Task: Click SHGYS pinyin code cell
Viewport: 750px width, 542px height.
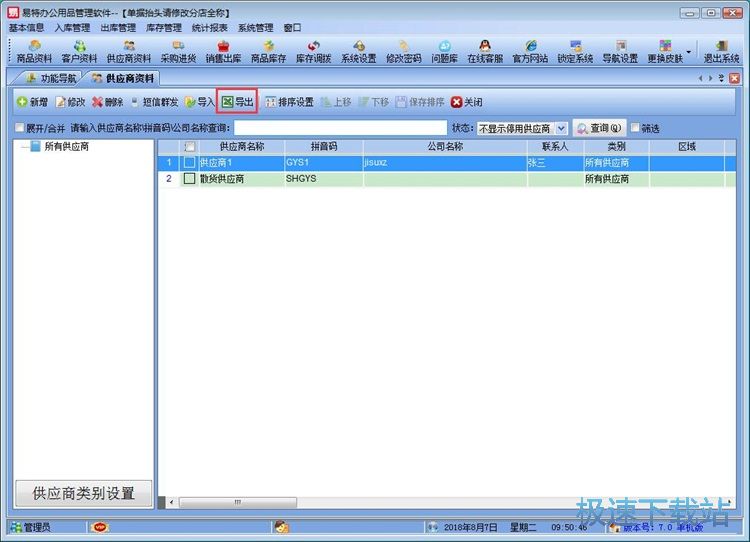Action: point(324,179)
